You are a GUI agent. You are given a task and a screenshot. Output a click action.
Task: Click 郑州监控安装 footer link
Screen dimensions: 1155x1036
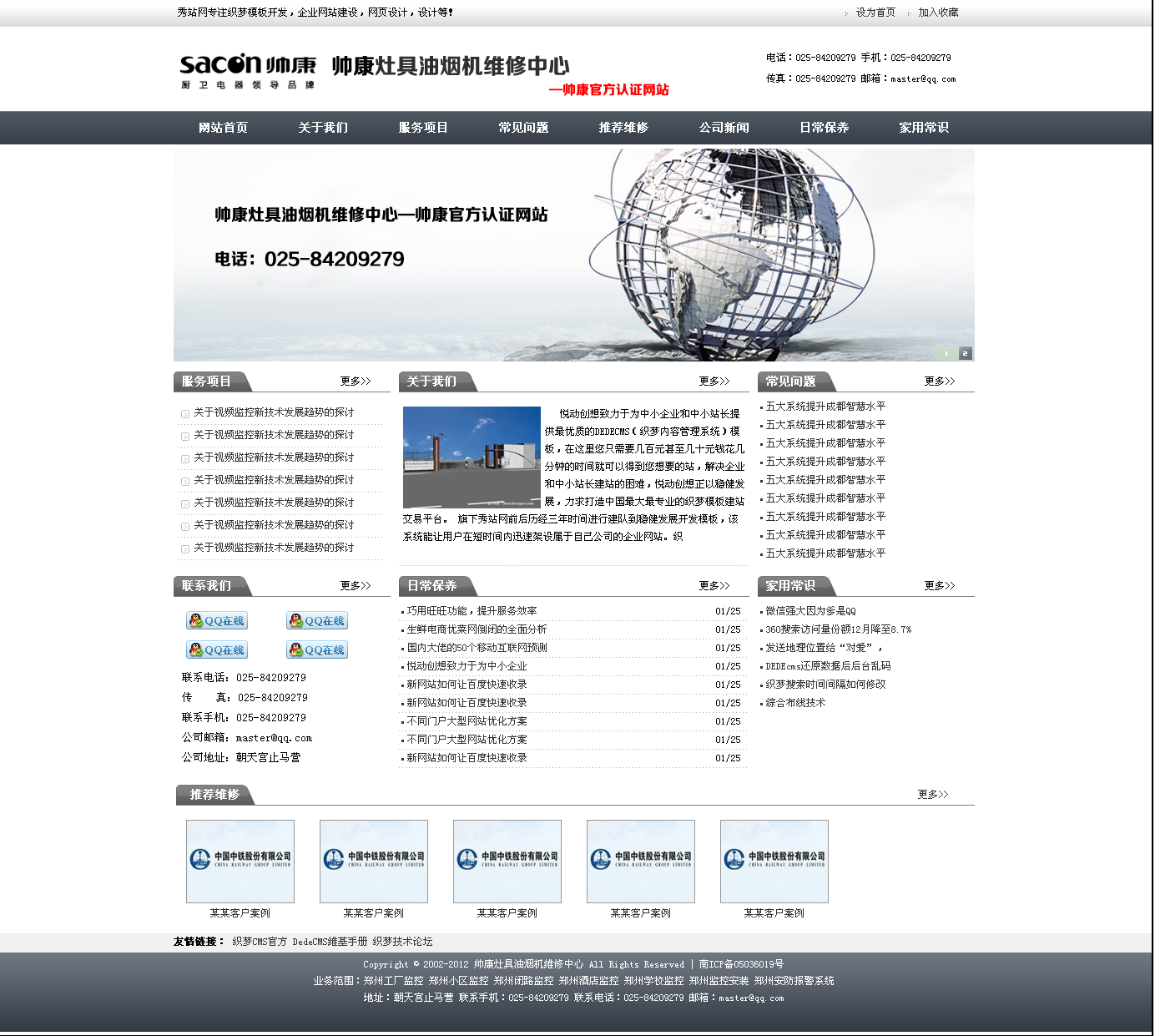point(719,981)
